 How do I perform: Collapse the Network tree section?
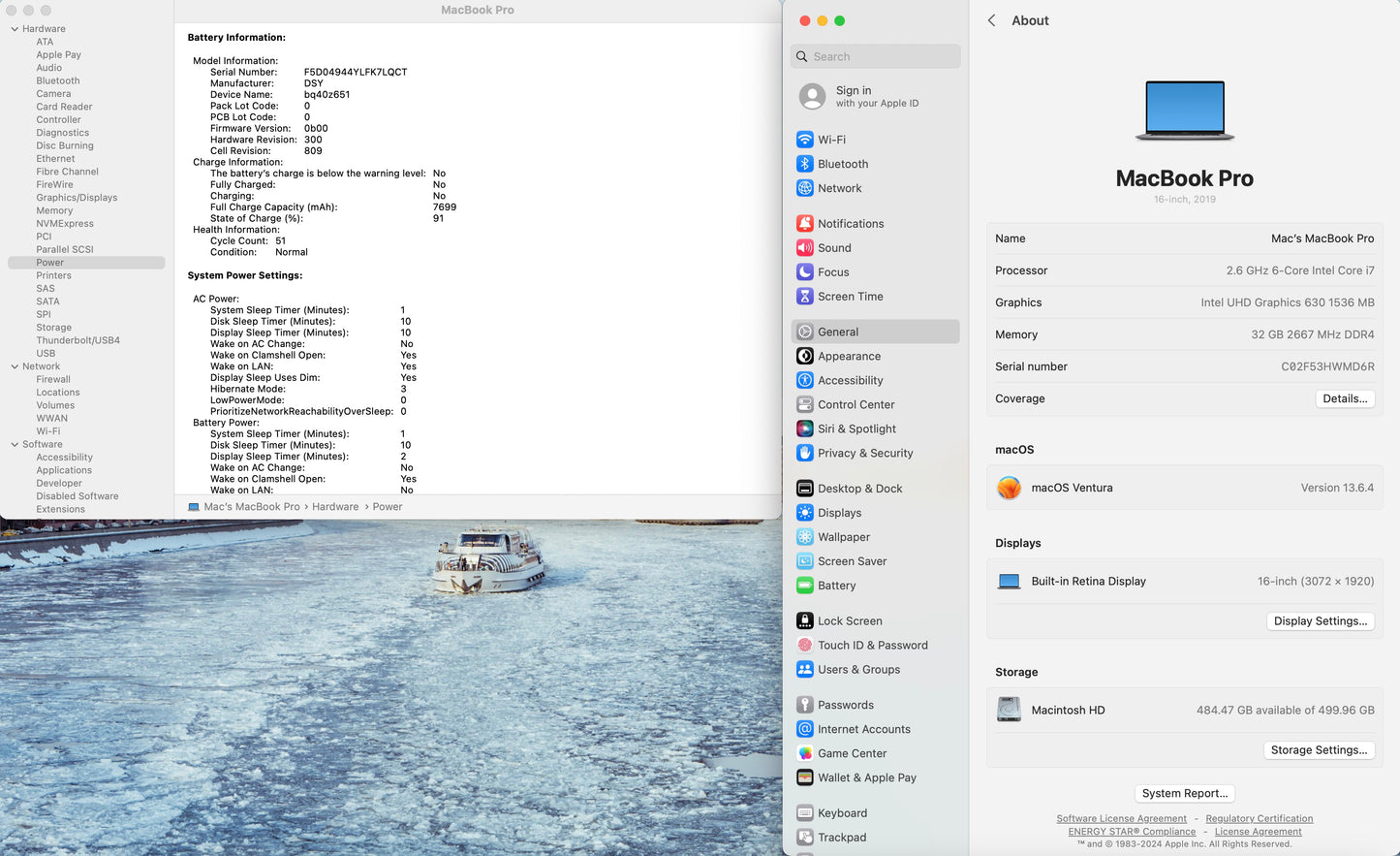(x=15, y=366)
